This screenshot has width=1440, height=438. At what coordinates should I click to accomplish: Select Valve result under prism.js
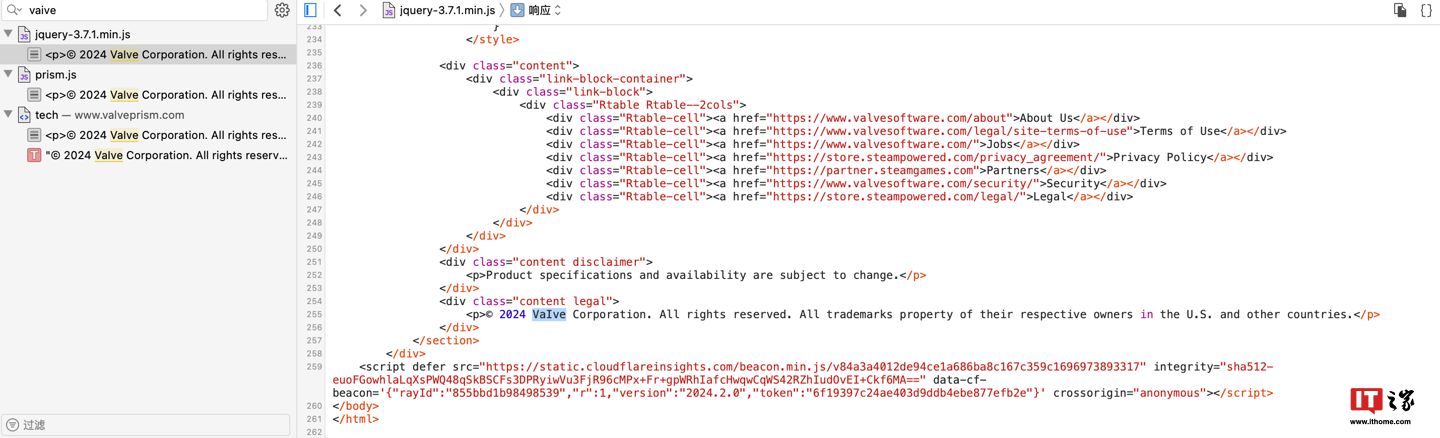(165, 95)
